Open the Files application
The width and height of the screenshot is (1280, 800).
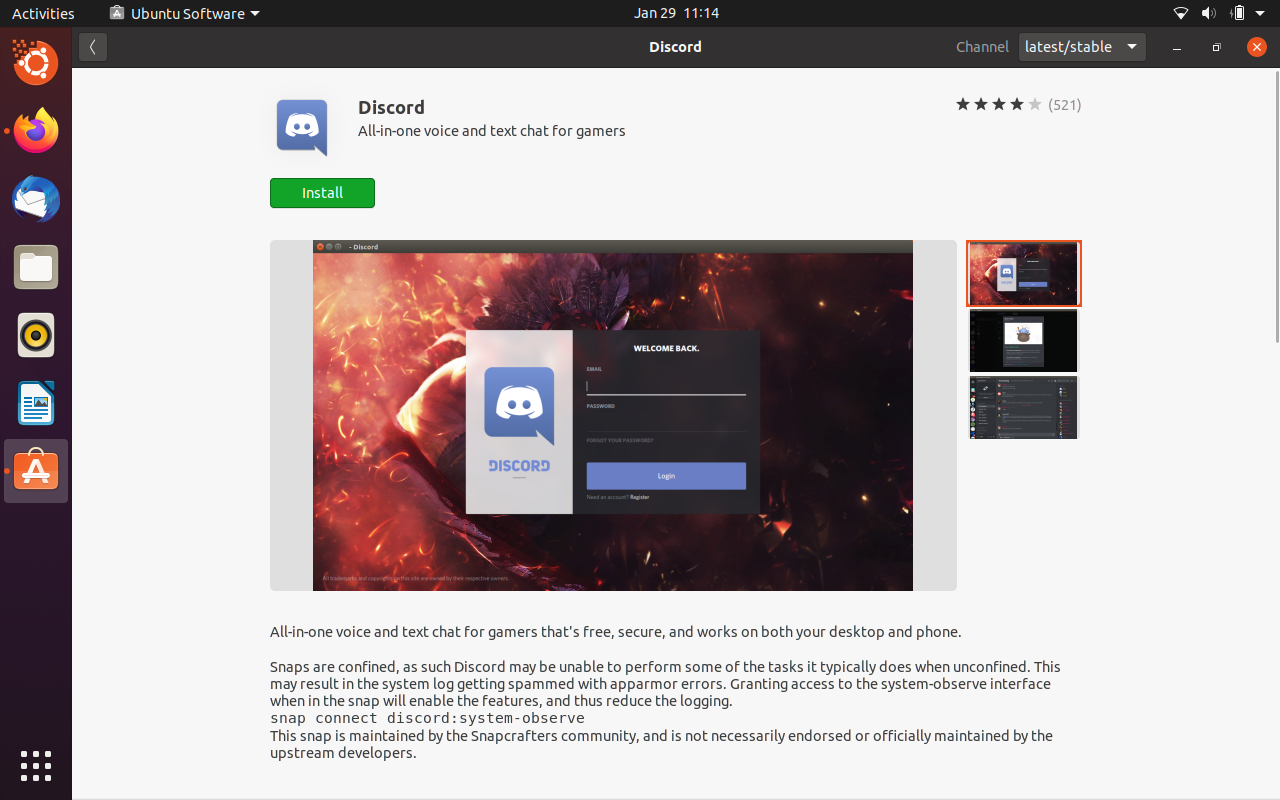point(35,267)
